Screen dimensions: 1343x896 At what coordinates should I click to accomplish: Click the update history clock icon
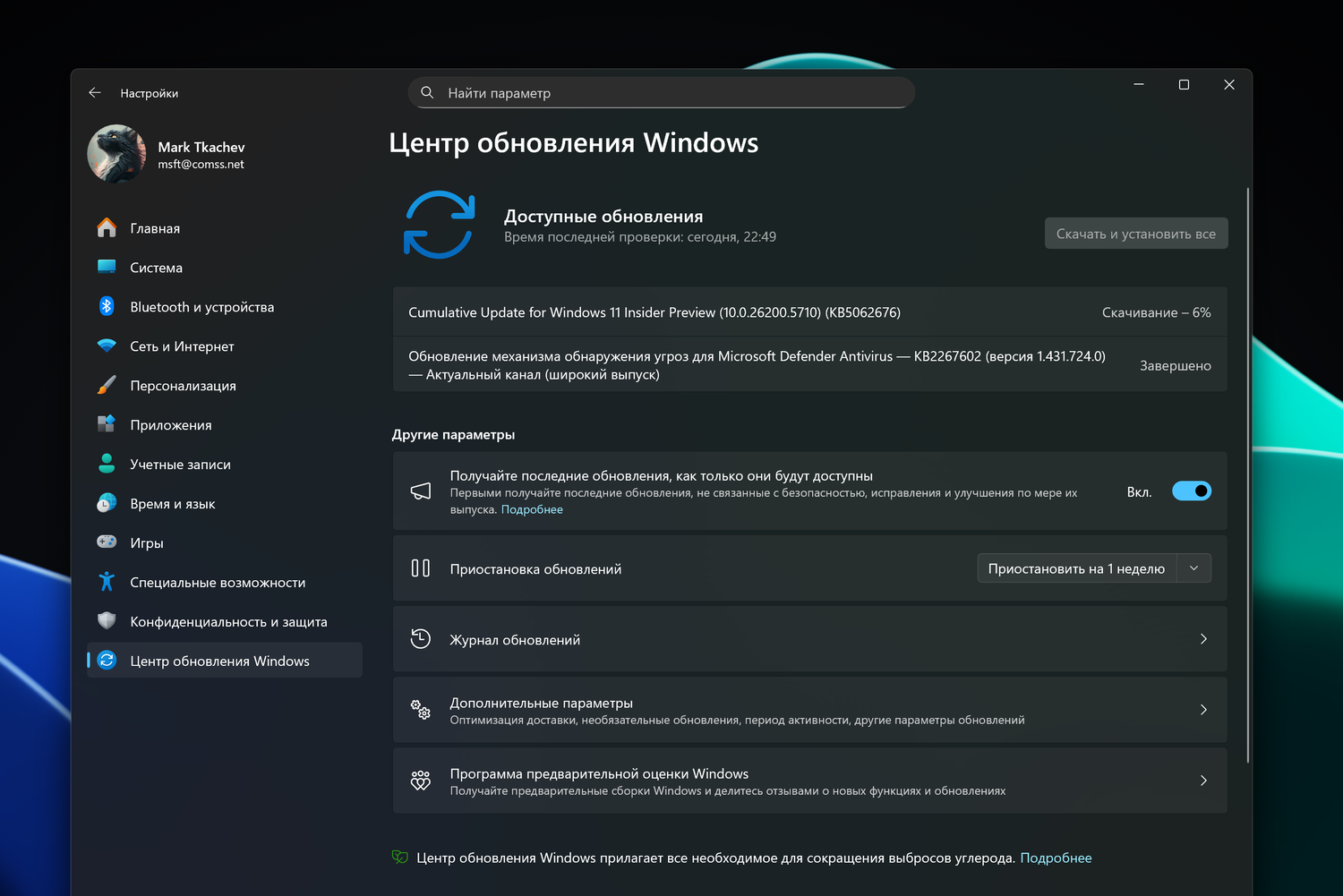coord(421,639)
